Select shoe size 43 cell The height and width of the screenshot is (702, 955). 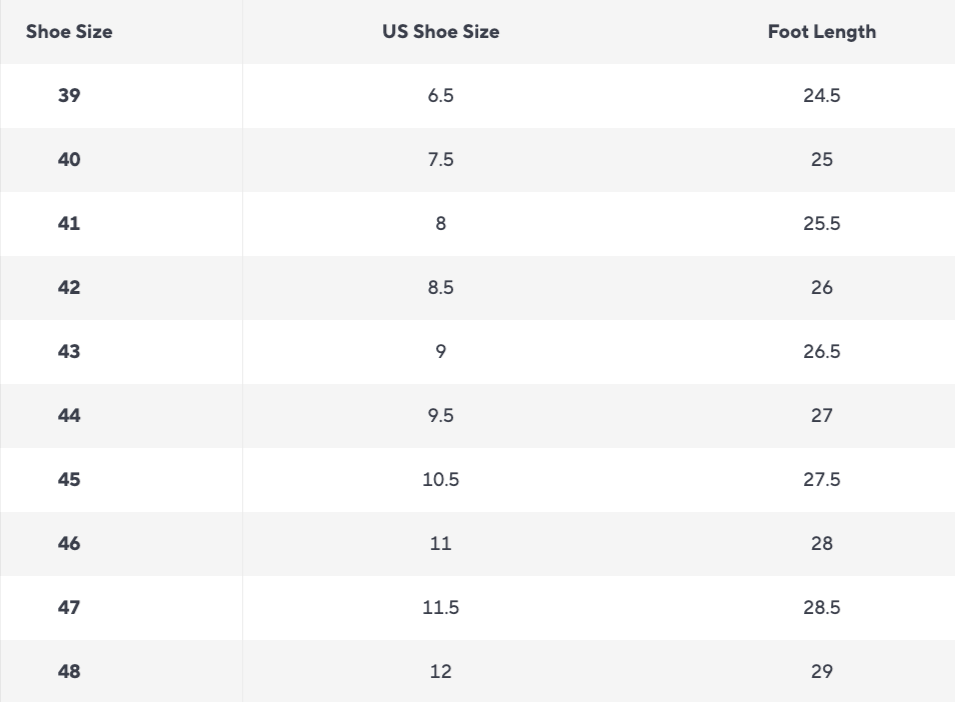[69, 352]
